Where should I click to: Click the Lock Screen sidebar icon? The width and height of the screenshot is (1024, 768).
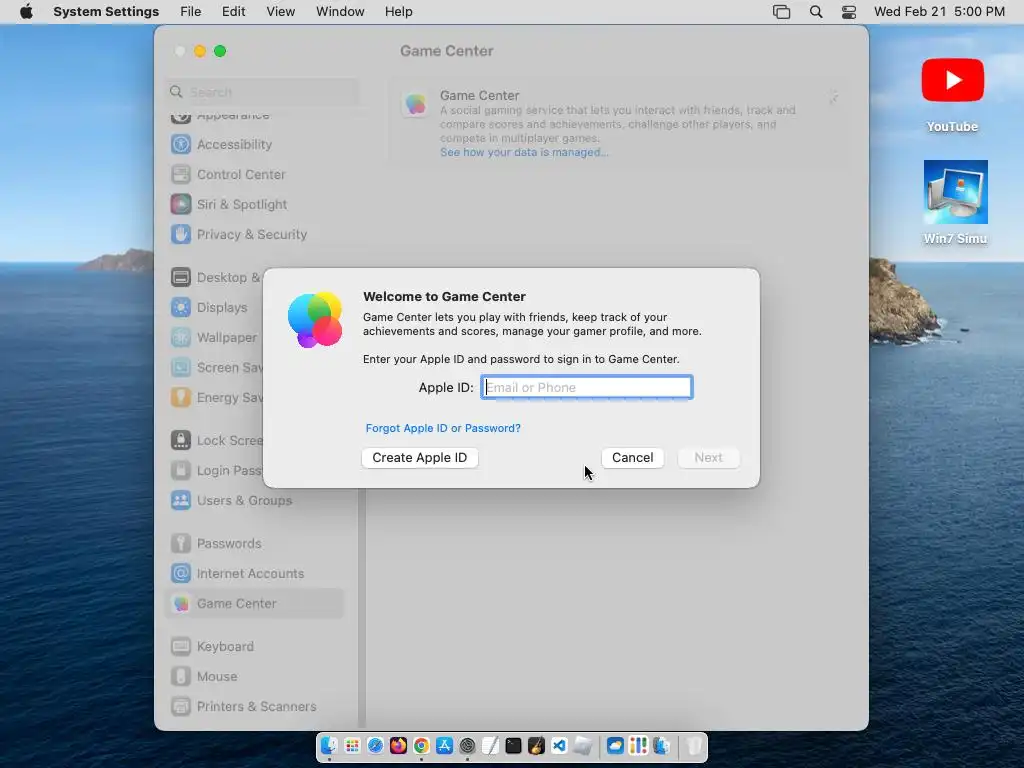181,441
